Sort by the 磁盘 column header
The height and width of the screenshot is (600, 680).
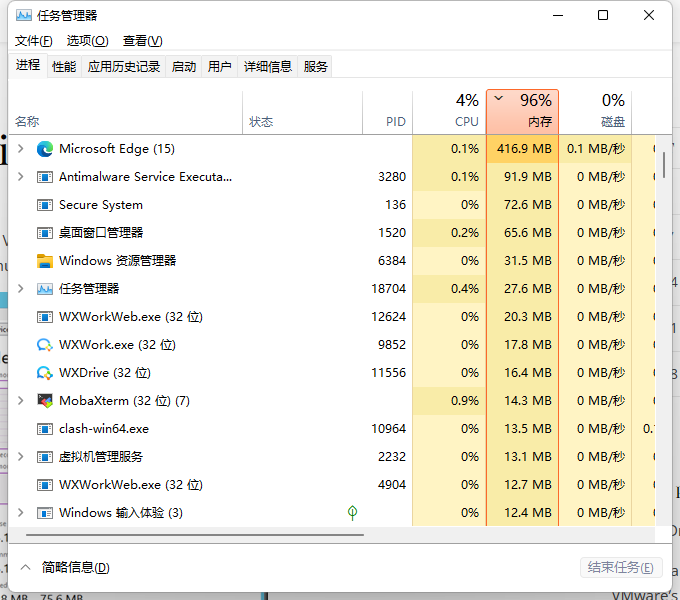click(x=595, y=113)
